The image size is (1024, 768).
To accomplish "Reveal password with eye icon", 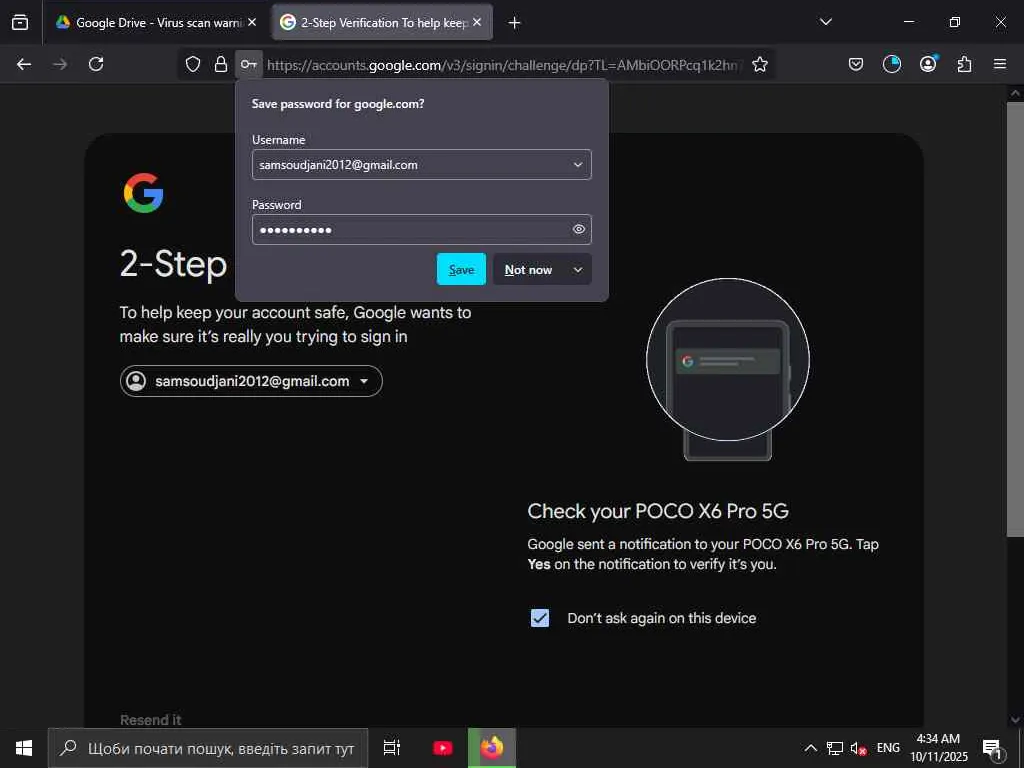I will tap(579, 229).
